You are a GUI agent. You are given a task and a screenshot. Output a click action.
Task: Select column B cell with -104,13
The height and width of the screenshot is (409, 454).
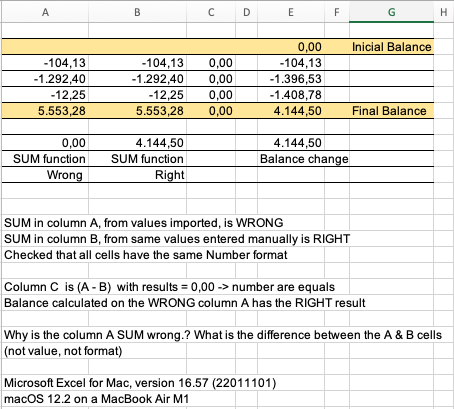(137, 63)
